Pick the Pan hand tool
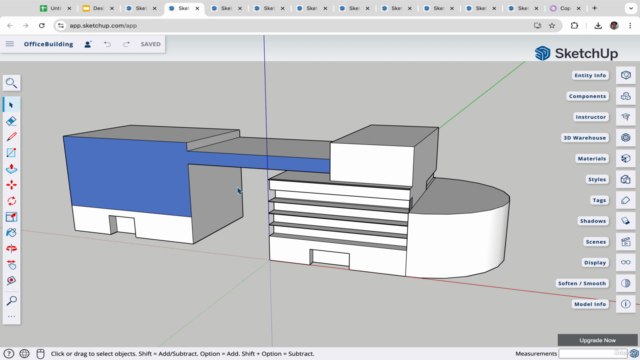 (x=11, y=265)
